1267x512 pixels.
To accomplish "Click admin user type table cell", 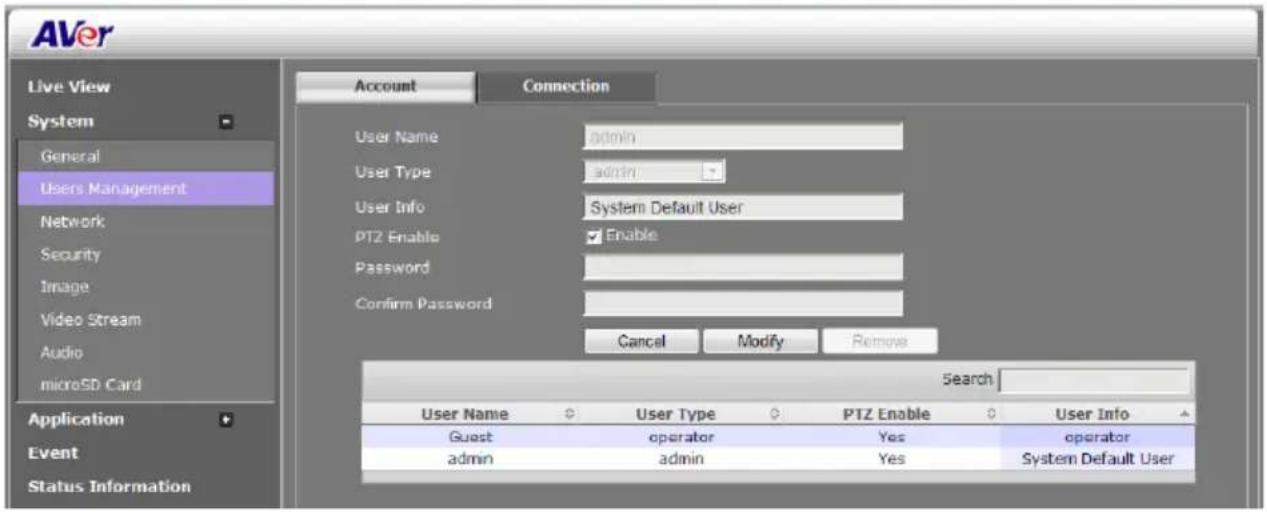I will coord(683,459).
